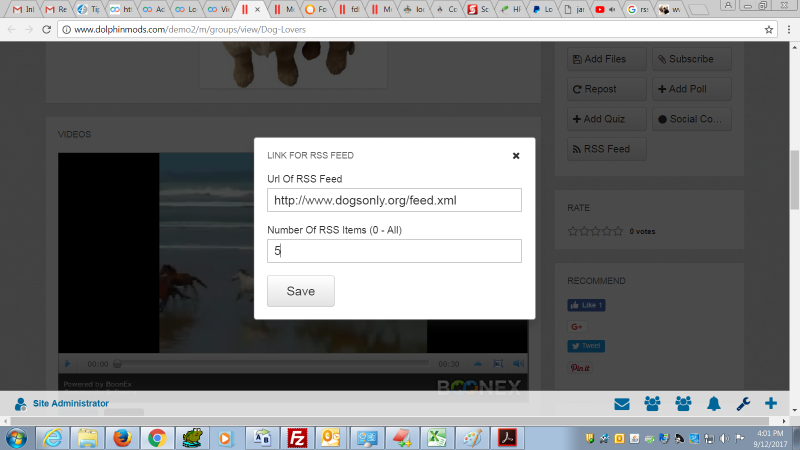Viewport: 800px width, 450px height.
Task: Click the Add Quiz button
Action: click(607, 119)
